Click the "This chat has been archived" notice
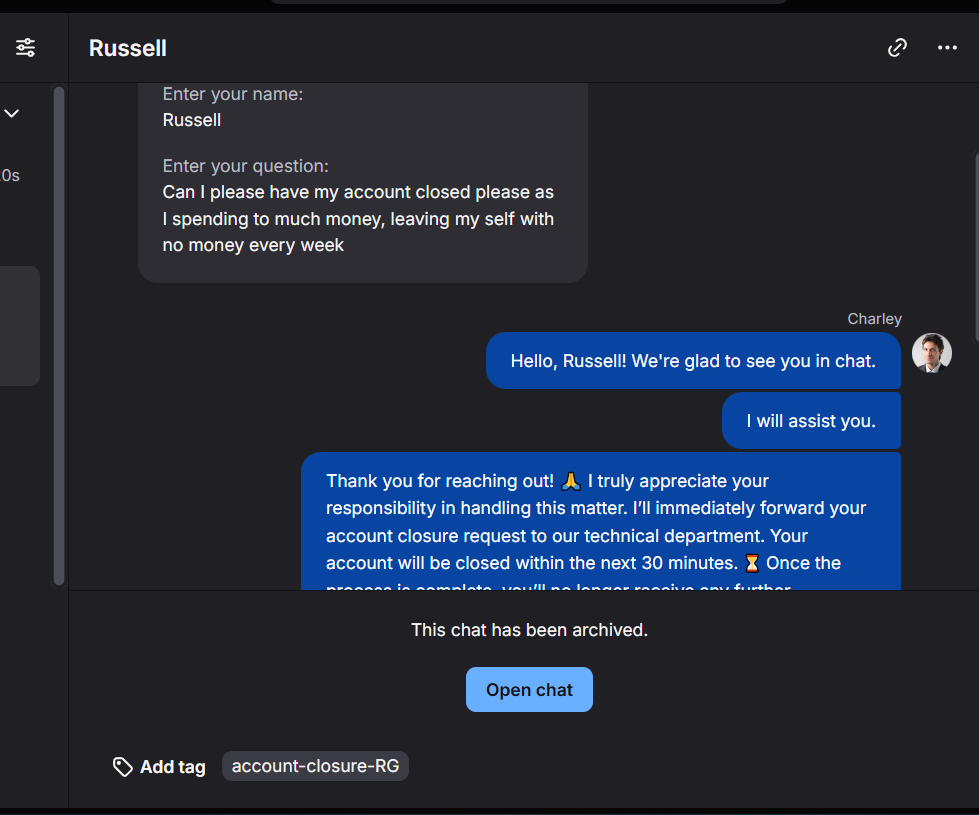Viewport: 979px width, 815px height. tap(529, 630)
